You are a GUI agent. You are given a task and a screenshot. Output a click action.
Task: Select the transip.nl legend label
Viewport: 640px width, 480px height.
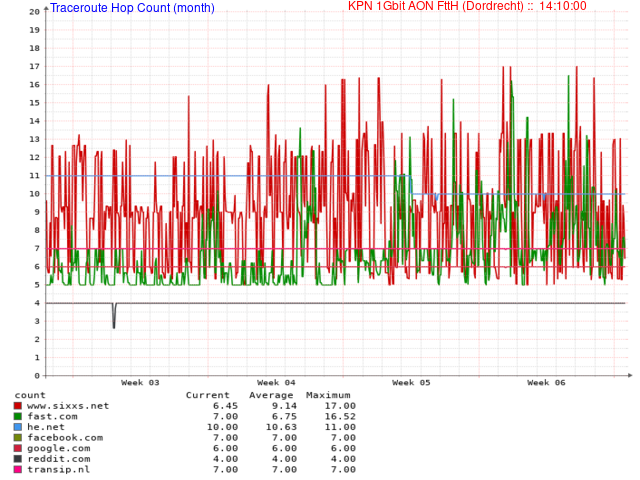58,469
